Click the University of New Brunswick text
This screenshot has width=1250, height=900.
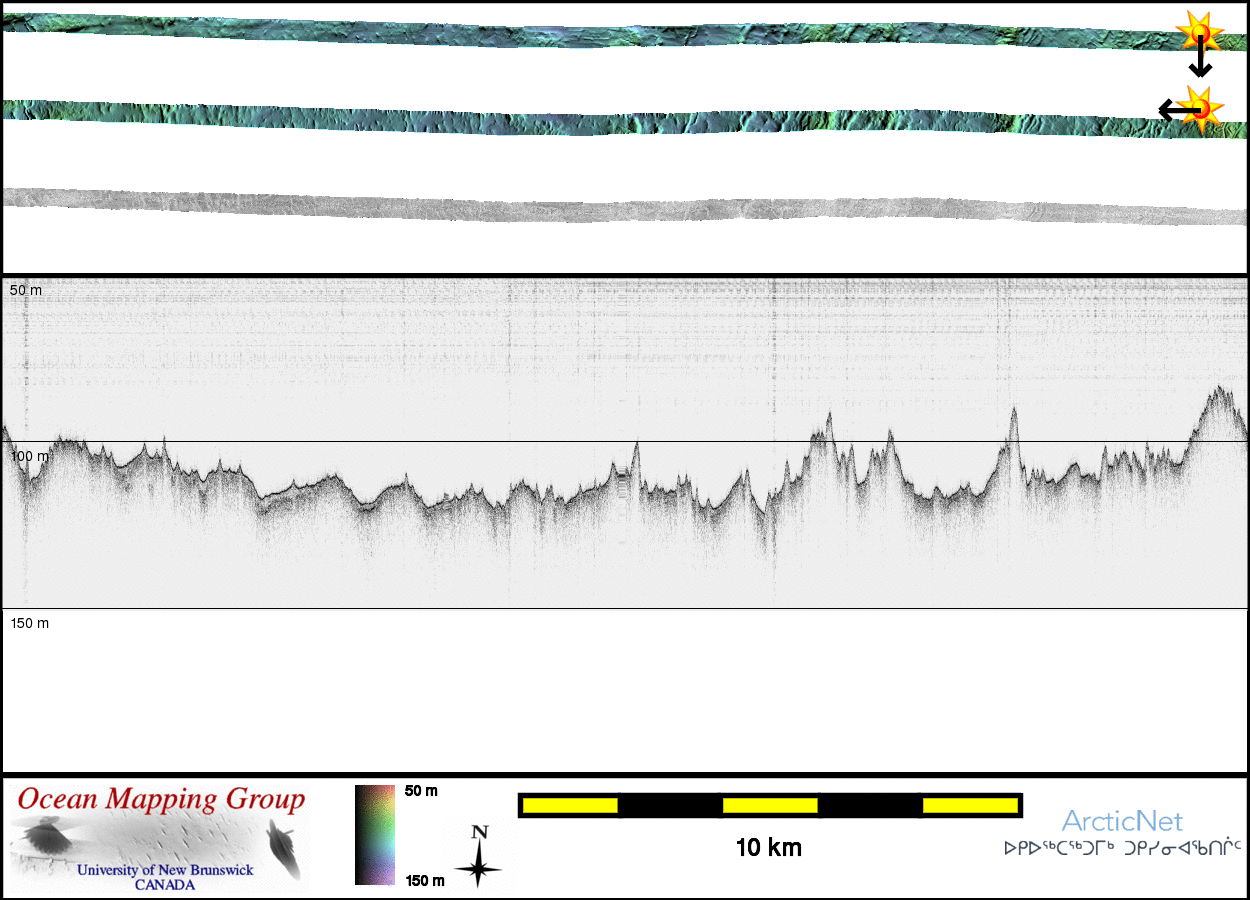(165, 870)
